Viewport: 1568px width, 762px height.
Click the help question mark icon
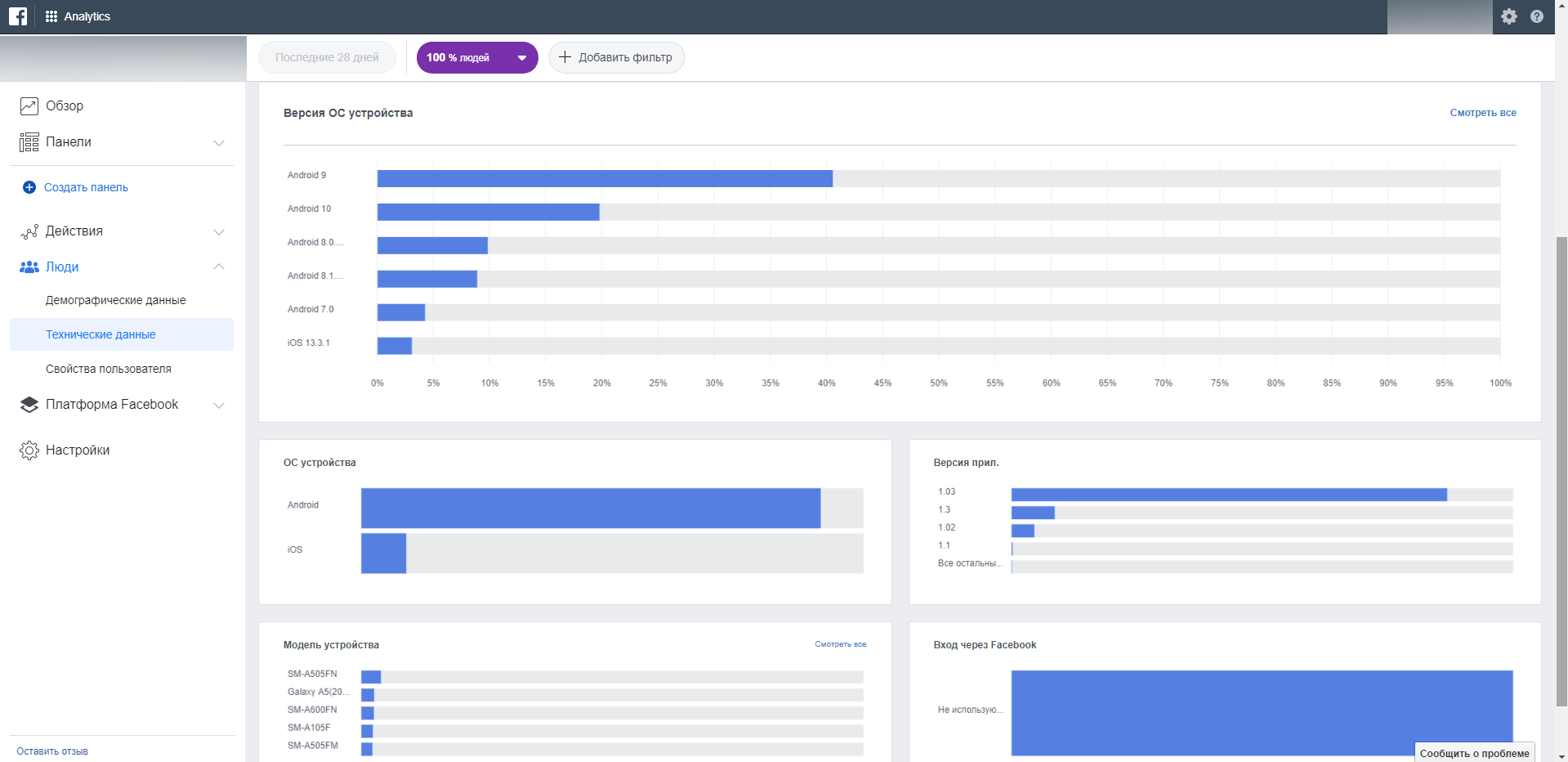pos(1536,16)
